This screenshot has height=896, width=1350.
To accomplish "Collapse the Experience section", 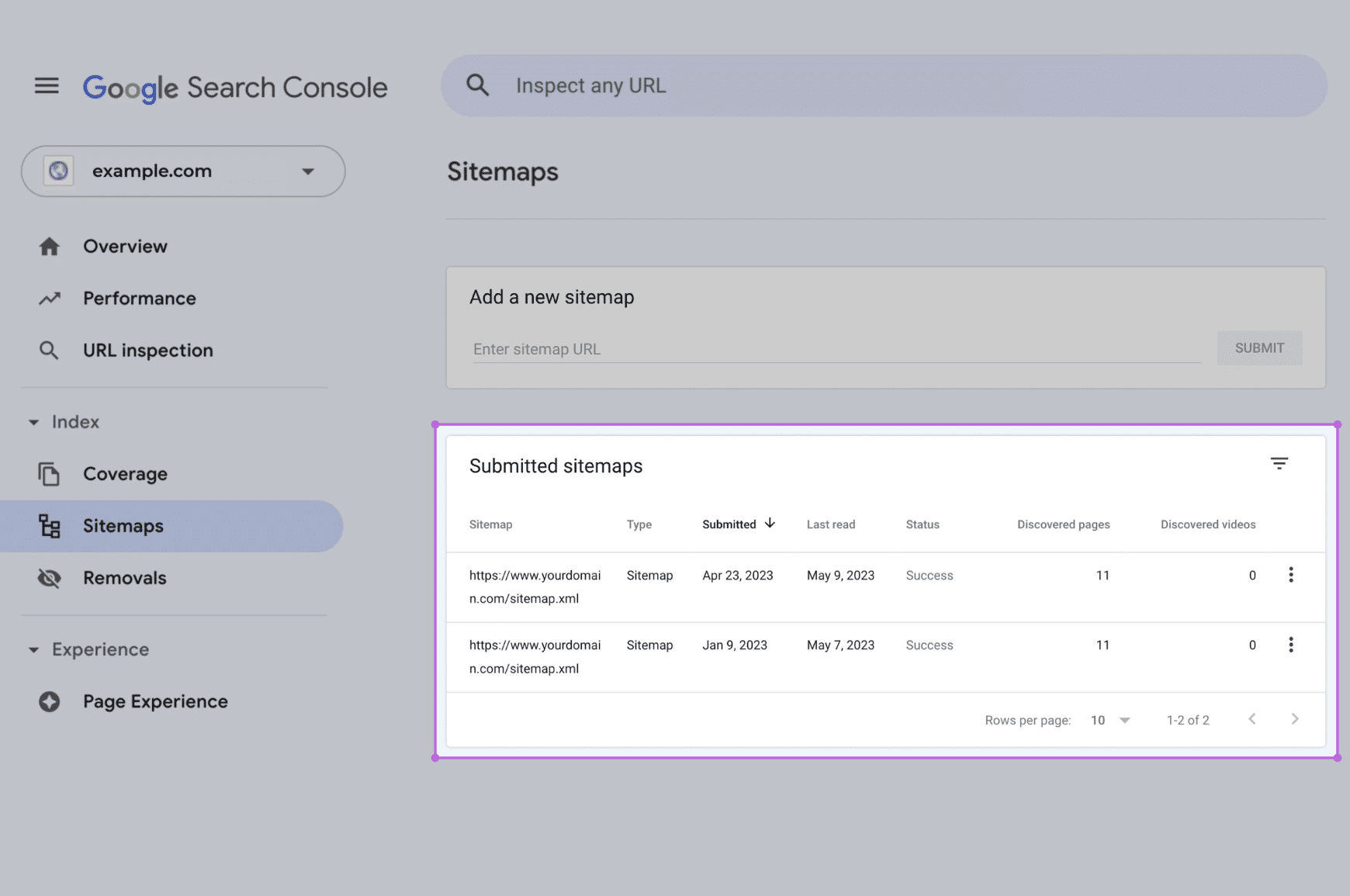I will pyautogui.click(x=34, y=649).
